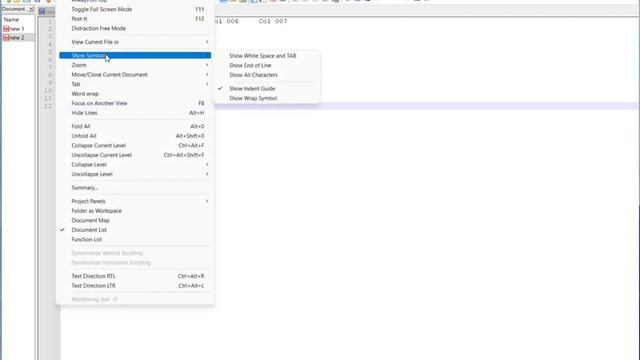Click the highlighted Show Symbol menu item
The width and height of the screenshot is (640, 360).
135,56
